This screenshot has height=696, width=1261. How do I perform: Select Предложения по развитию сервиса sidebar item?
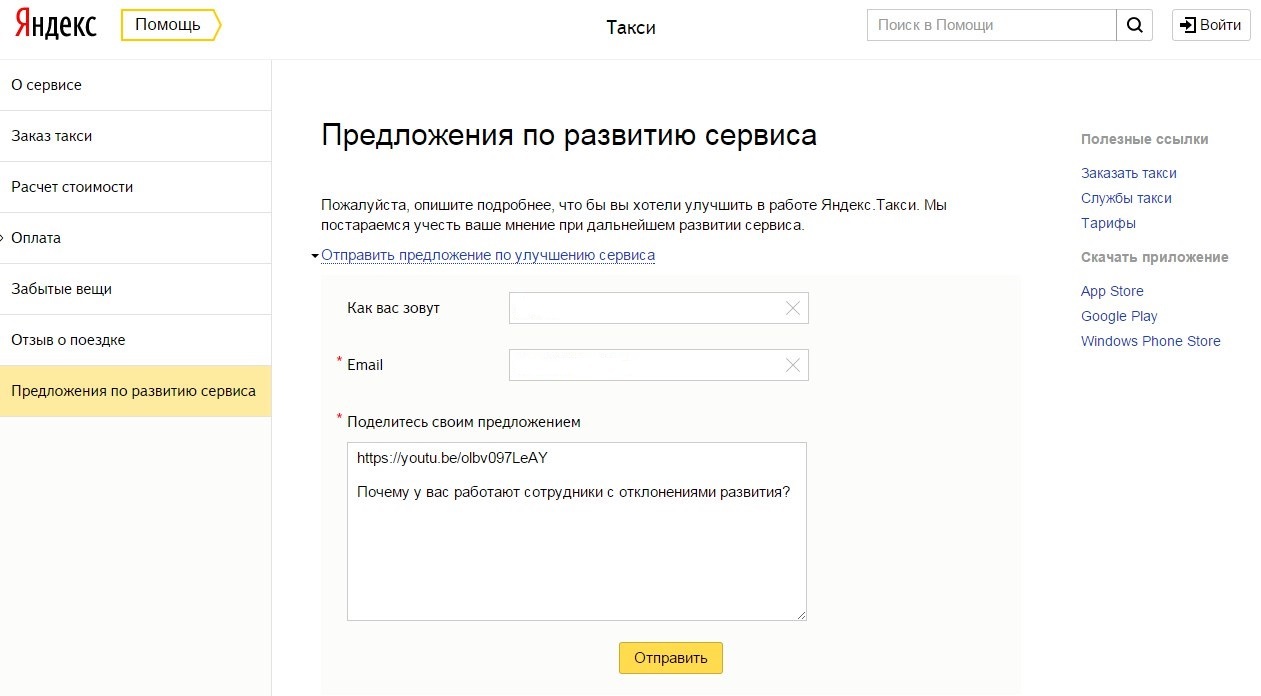[135, 391]
